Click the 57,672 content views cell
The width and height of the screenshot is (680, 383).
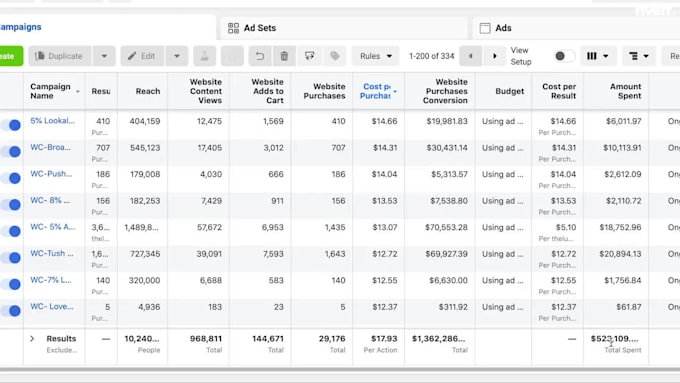pos(209,227)
